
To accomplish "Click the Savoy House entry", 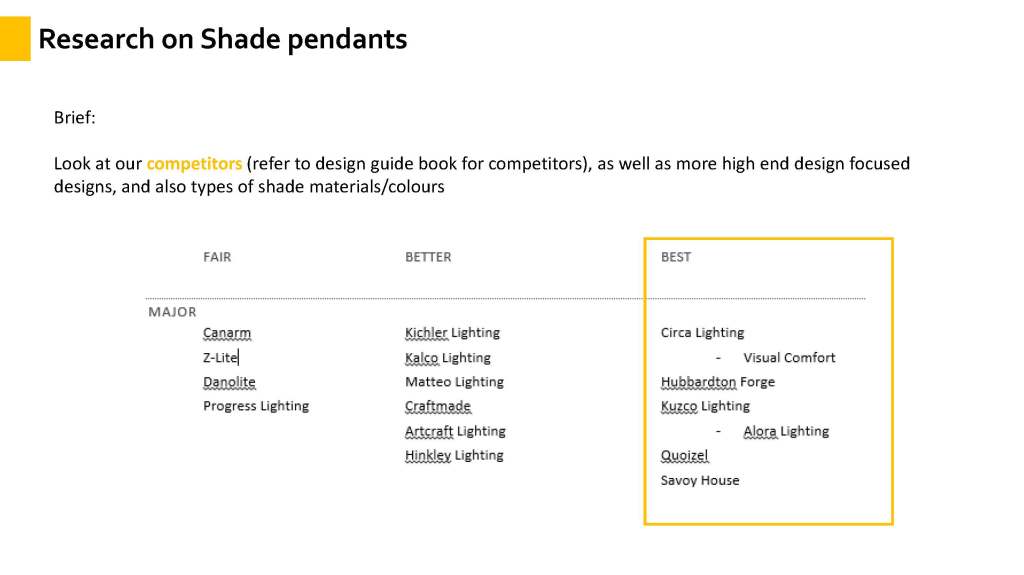I will click(700, 480).
